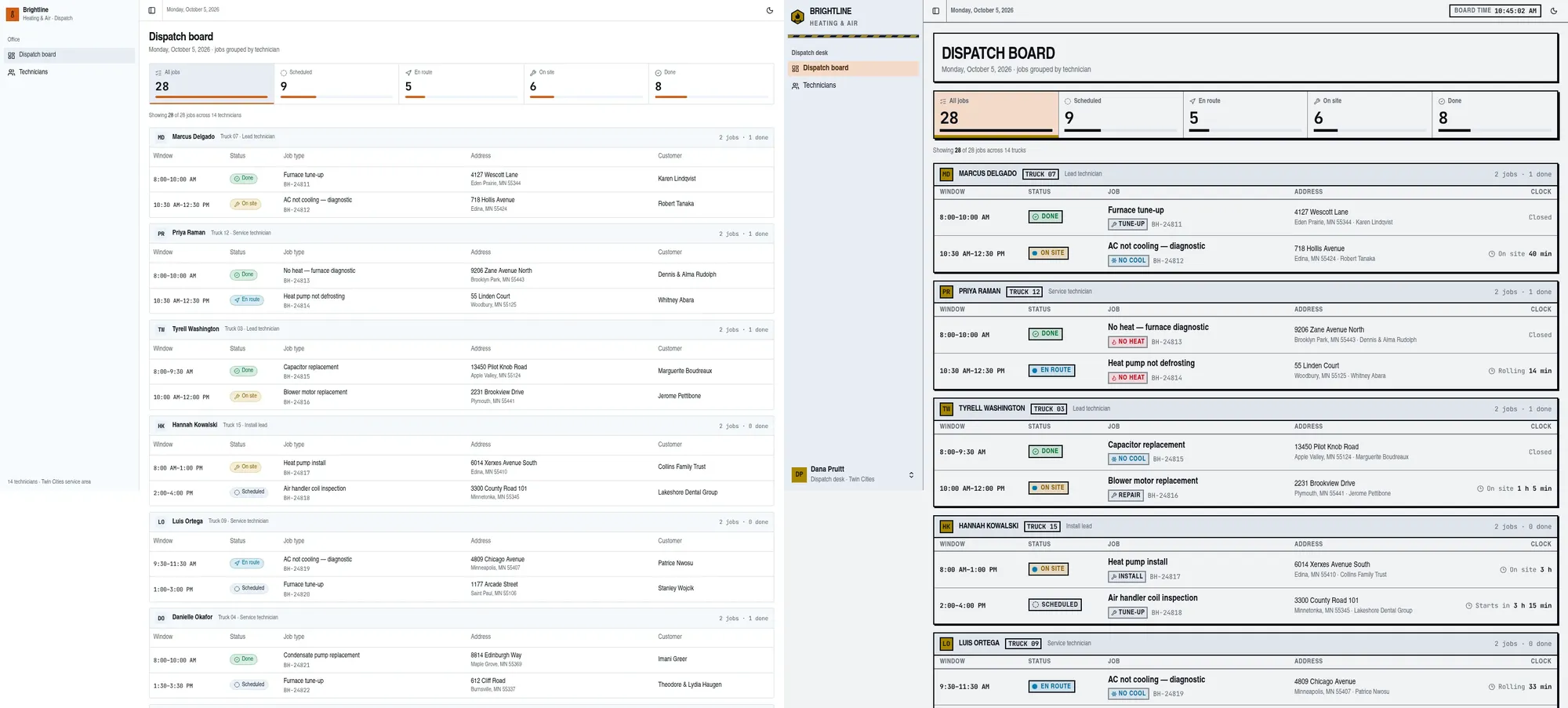
Task: Click the NO COOL tag for job BH-24812
Action: tap(1128, 261)
